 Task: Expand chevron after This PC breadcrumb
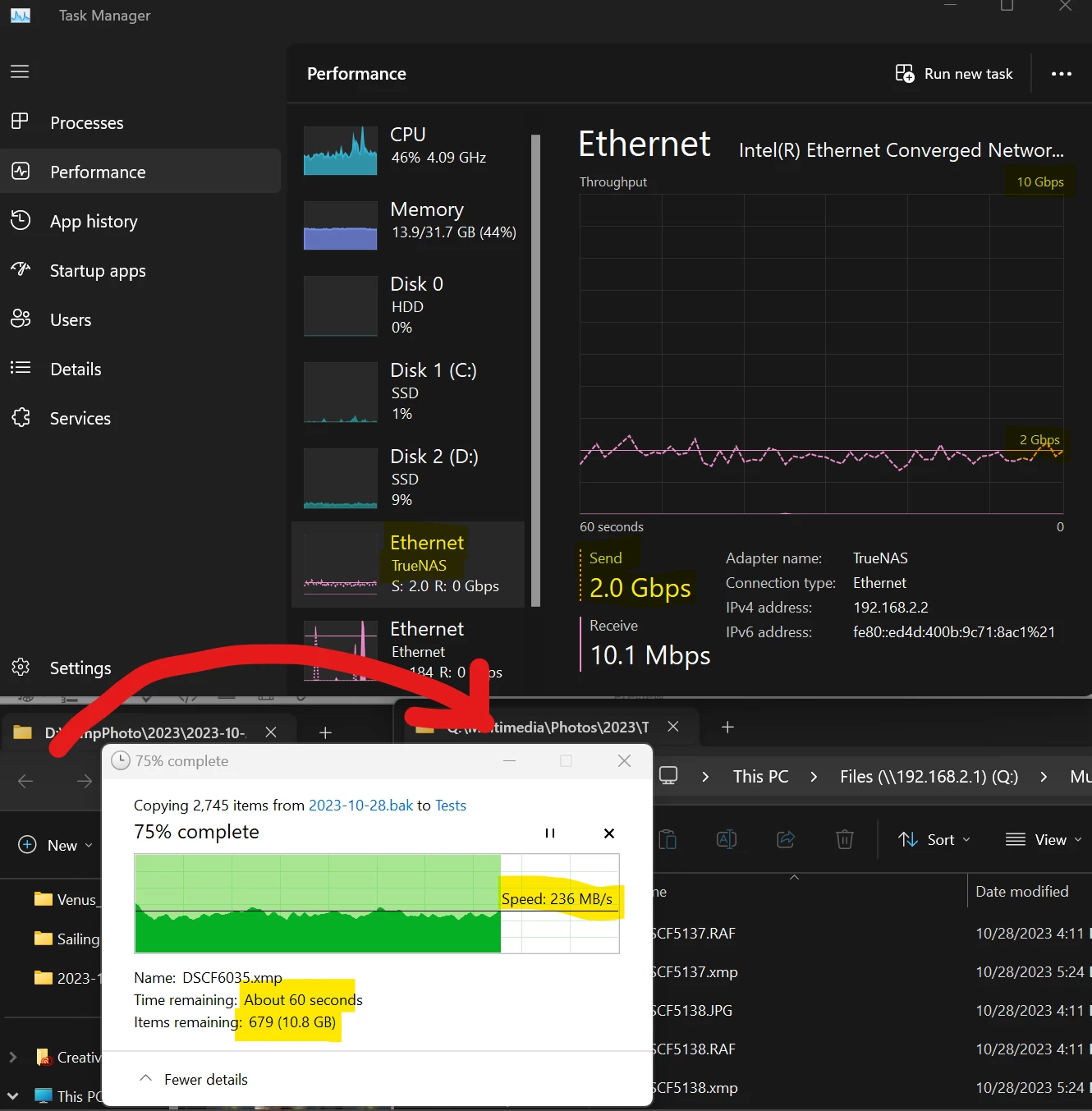click(x=814, y=777)
